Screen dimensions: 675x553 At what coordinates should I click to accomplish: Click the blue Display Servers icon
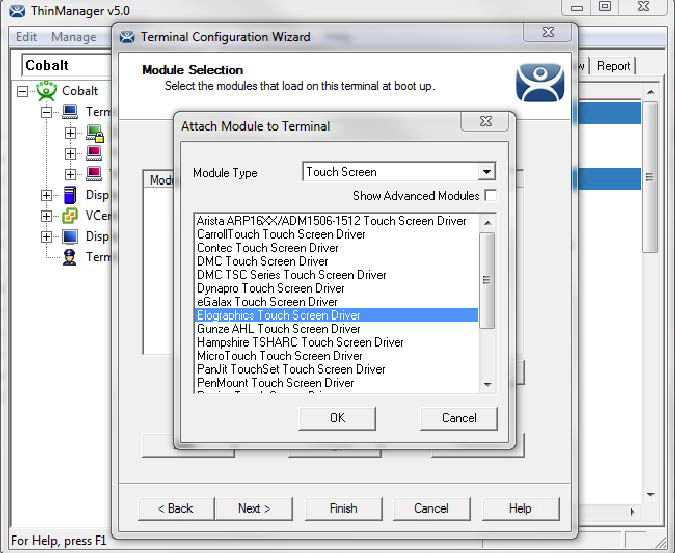coord(70,195)
